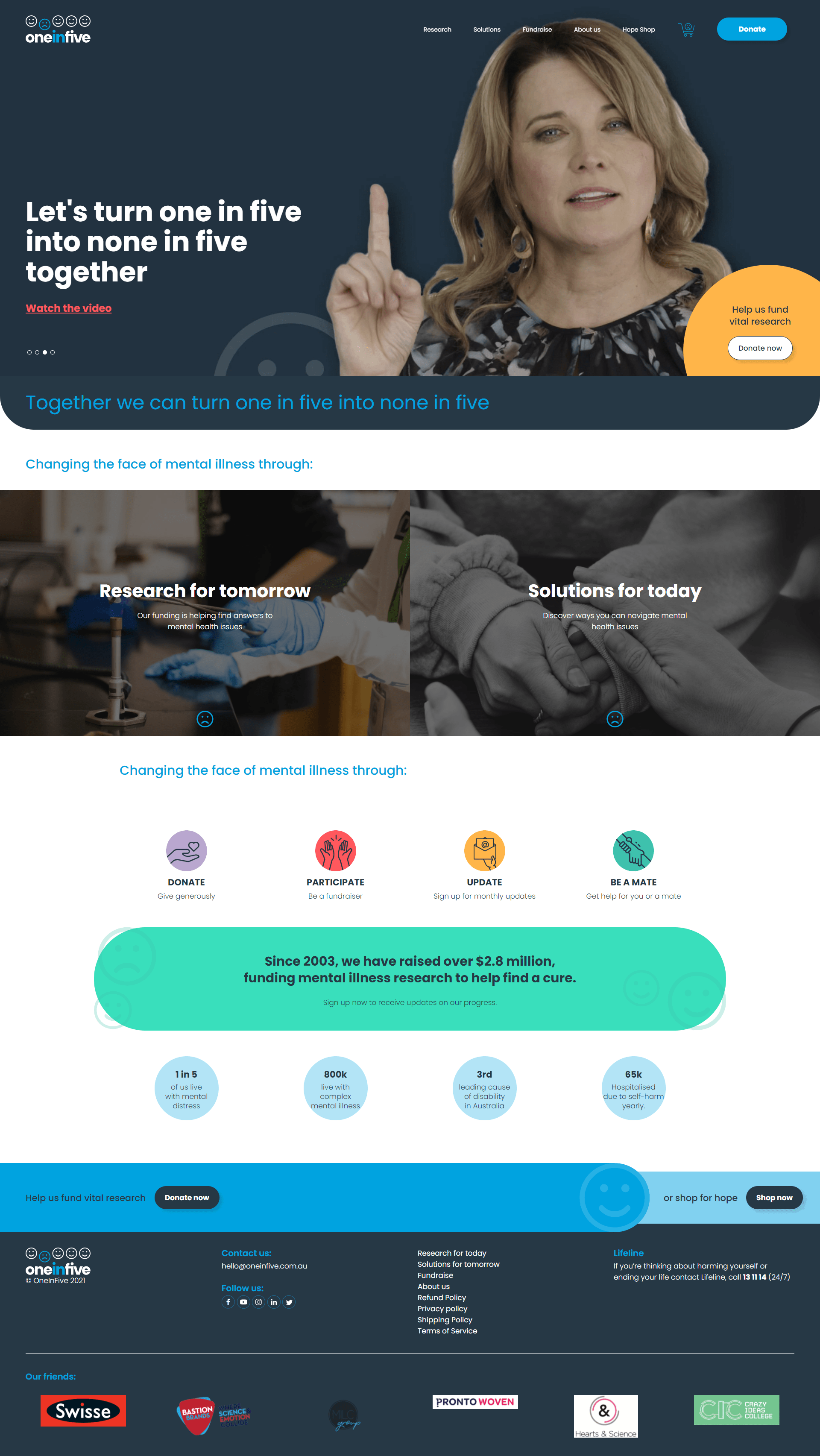Click the Update monthly signup icon
The height and width of the screenshot is (1456, 820).
point(484,851)
